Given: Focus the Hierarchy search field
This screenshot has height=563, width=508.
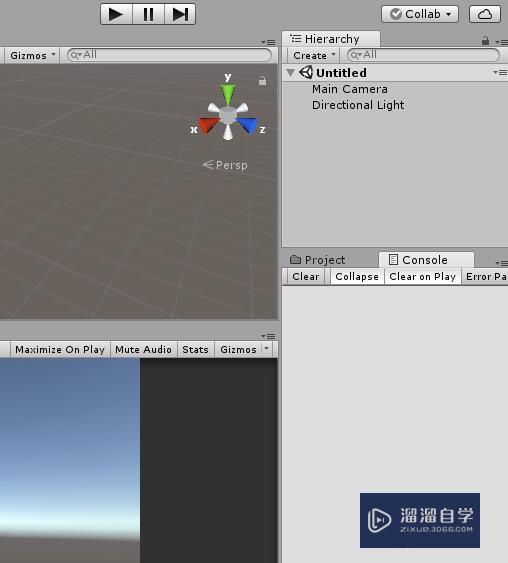Looking at the screenshot, I should [x=423, y=55].
